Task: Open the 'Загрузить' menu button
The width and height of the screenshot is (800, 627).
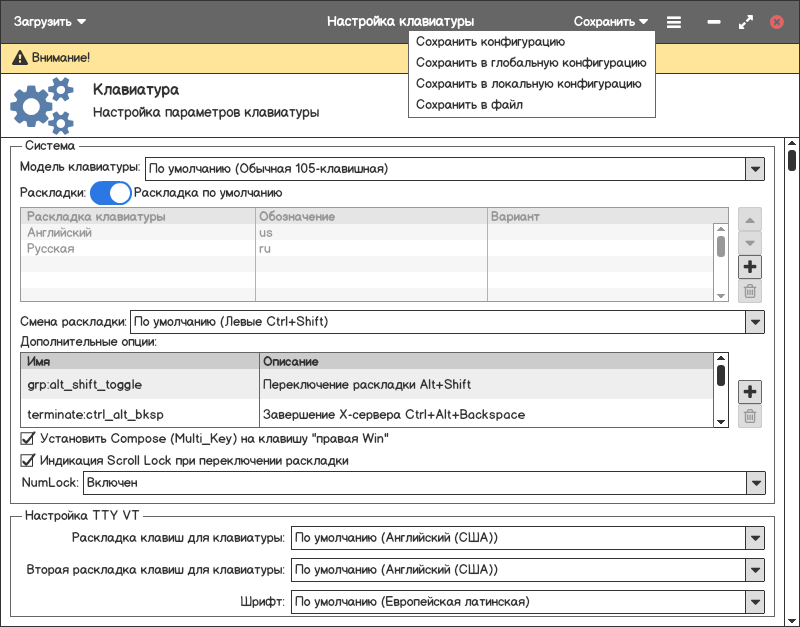Action: [x=49, y=21]
